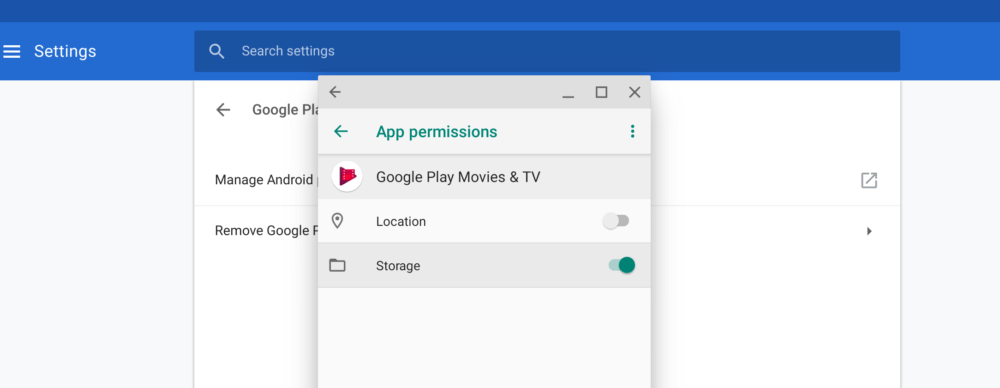The height and width of the screenshot is (388, 1000).
Task: Disable the Storage permission toggle
Action: (622, 265)
